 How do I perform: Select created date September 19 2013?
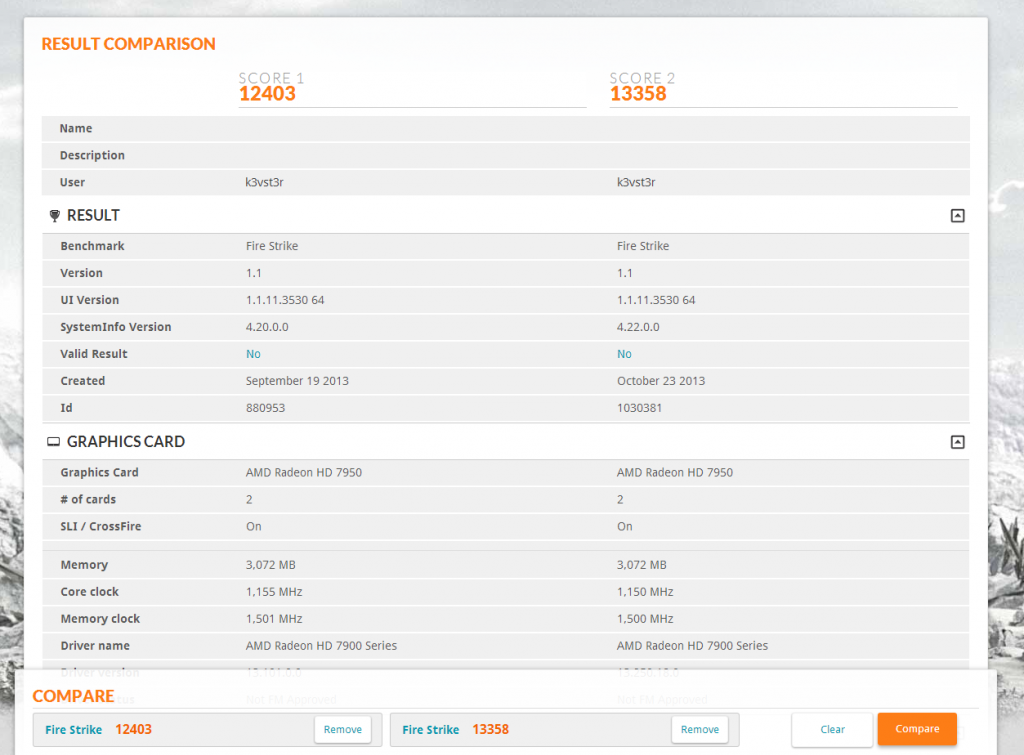tap(297, 381)
